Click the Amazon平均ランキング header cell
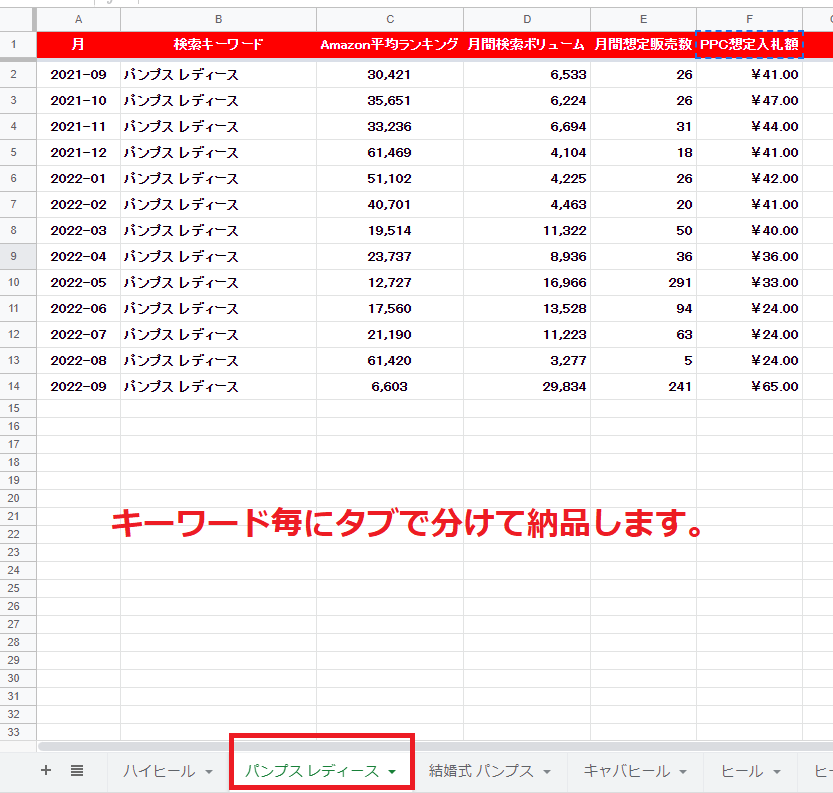Screen dimensions: 833x793 390,45
